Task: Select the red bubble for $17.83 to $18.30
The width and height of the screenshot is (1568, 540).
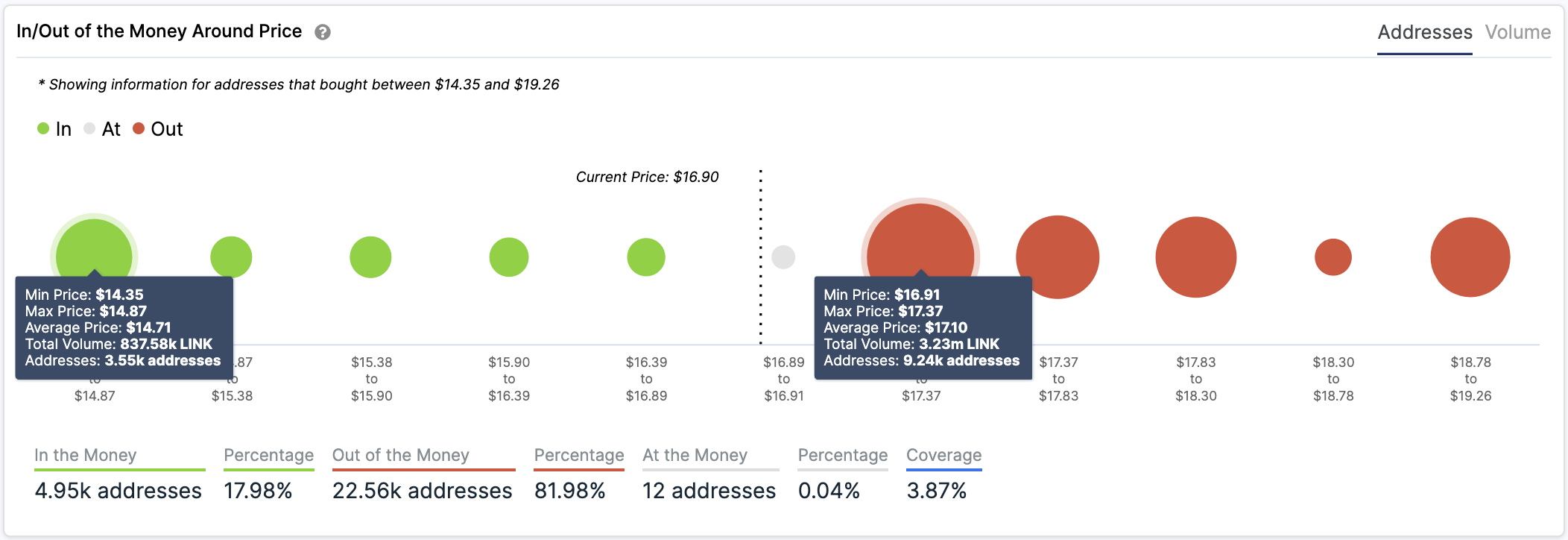Action: (1196, 257)
